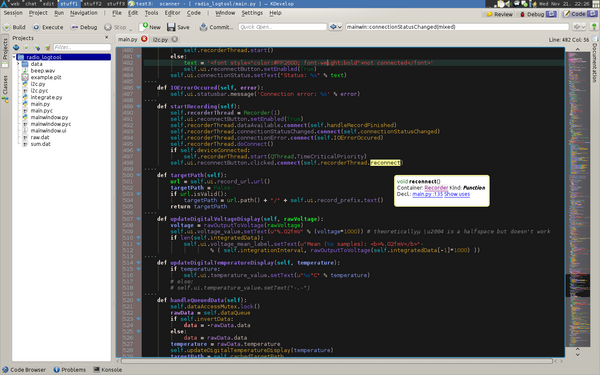Click into the Quick Open search field
Screen dimensions: 600x375
[282, 27]
